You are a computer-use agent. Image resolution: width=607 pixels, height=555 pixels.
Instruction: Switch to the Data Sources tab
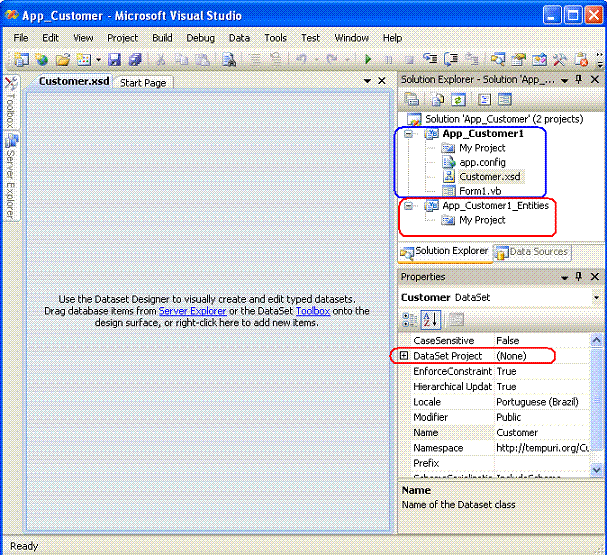coord(533,252)
